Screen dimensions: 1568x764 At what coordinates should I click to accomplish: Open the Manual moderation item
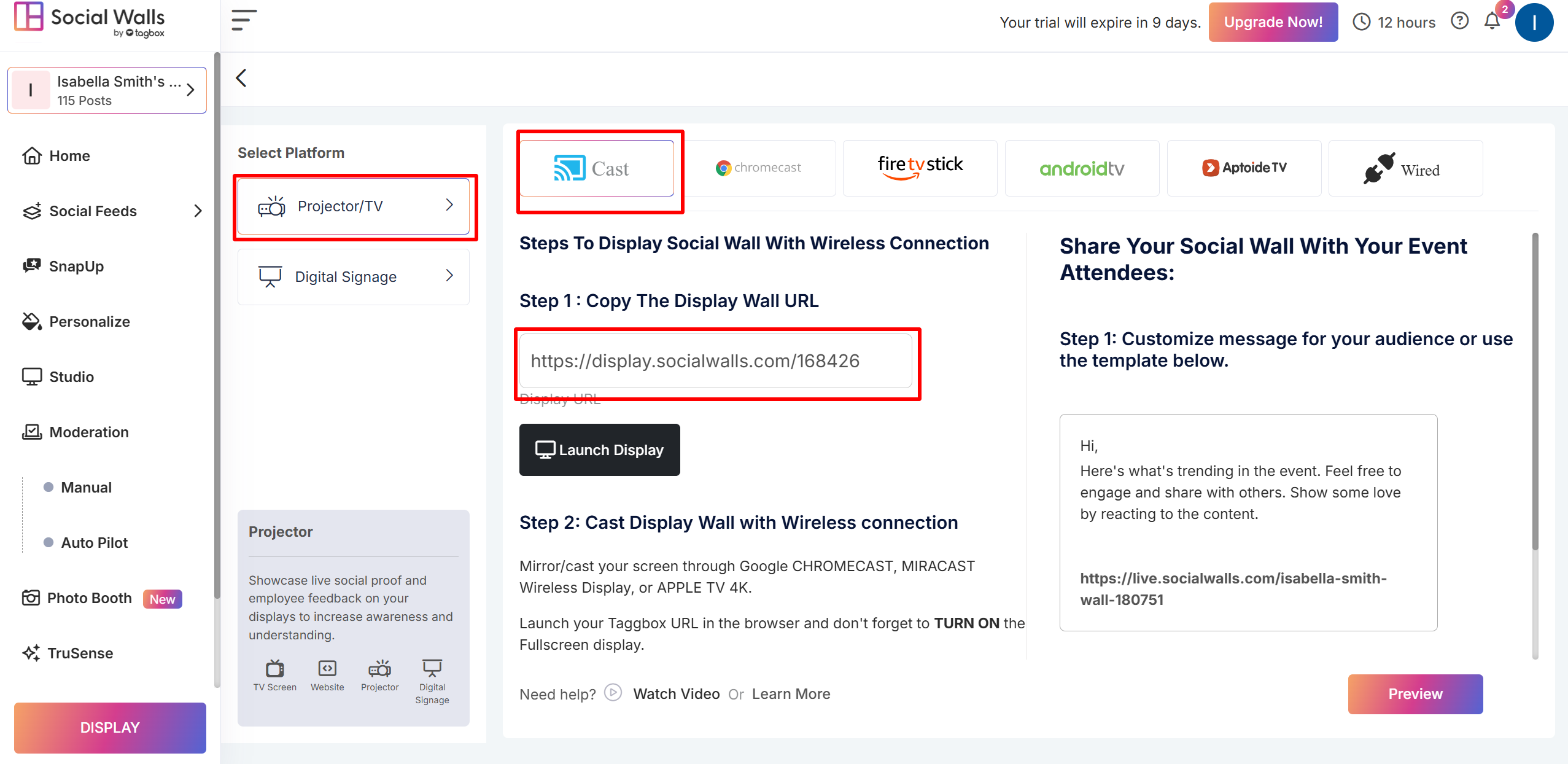click(86, 488)
